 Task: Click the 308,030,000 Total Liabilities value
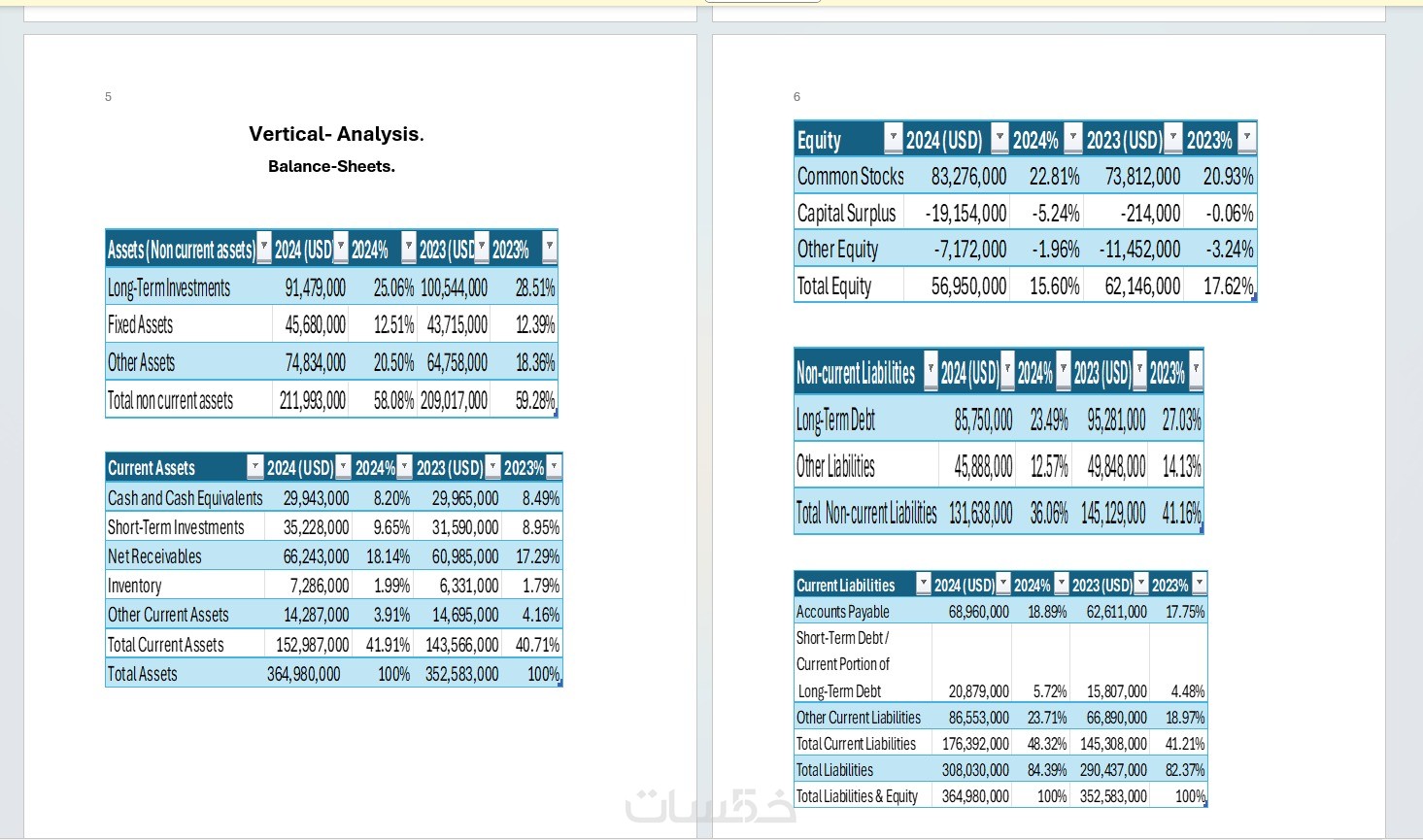coord(975,770)
